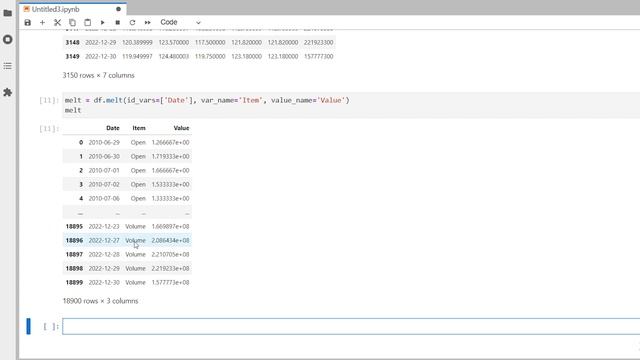Paste cell from clipboard
Viewport: 640px width, 360px height.
point(87,22)
